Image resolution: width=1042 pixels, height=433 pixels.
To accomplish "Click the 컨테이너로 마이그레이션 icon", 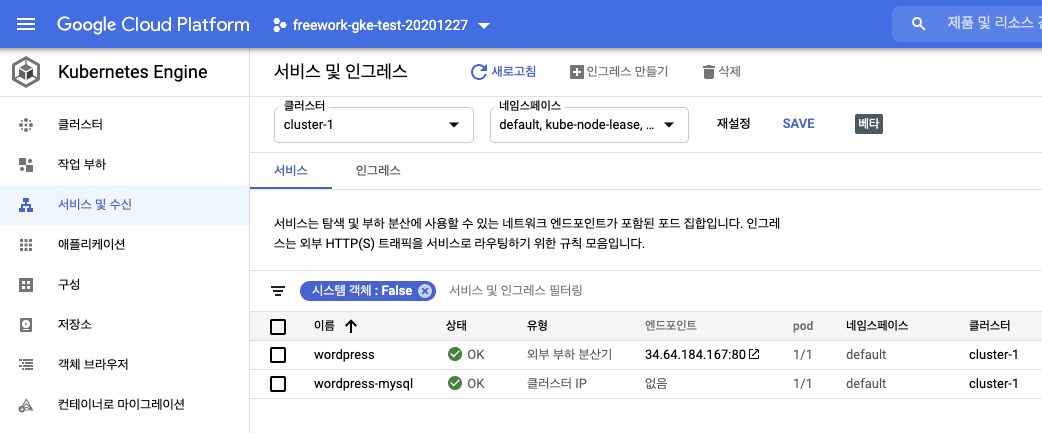I will (26, 404).
